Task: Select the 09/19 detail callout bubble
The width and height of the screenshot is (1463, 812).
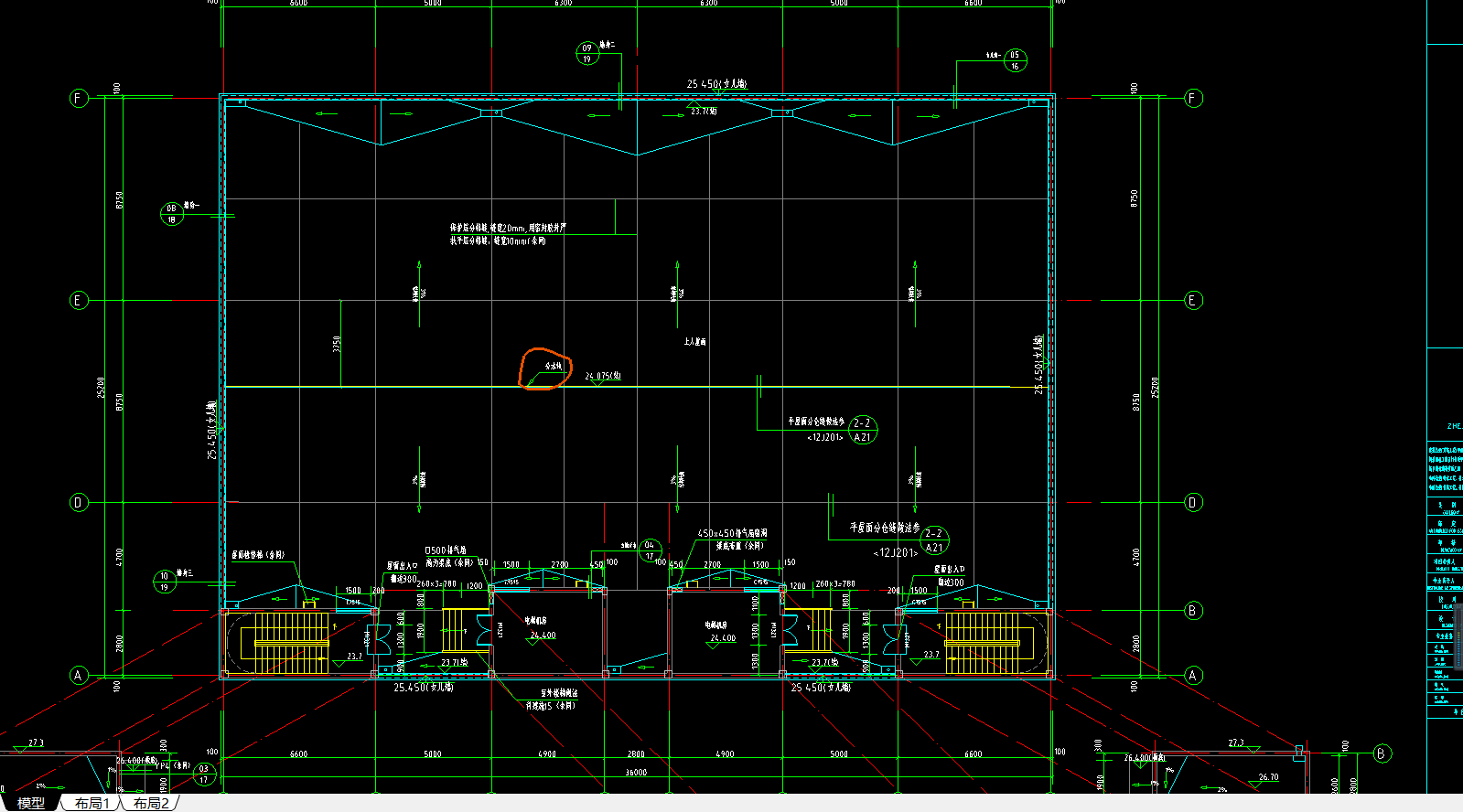Action: pos(587,53)
